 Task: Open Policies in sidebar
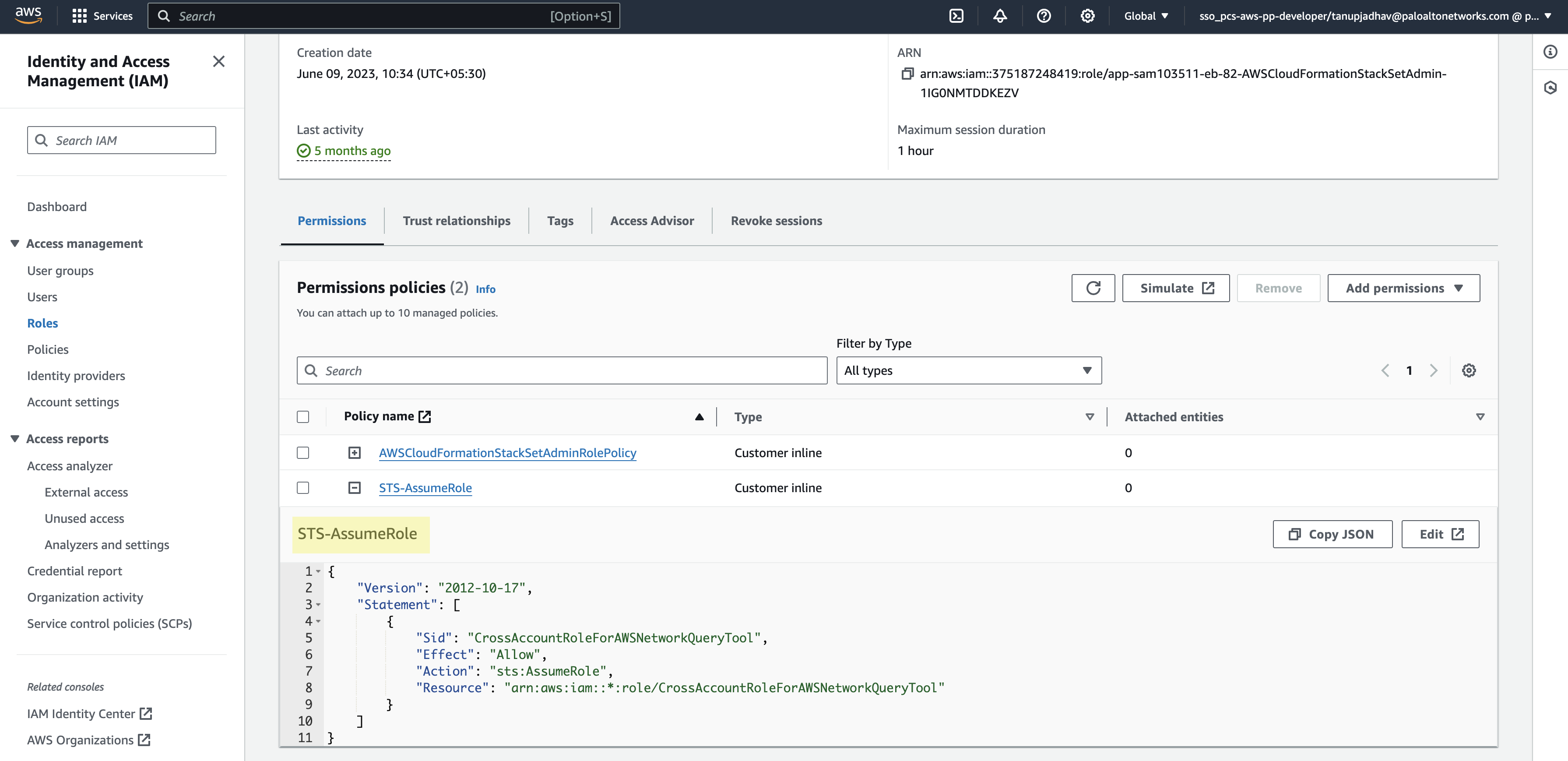pos(47,349)
